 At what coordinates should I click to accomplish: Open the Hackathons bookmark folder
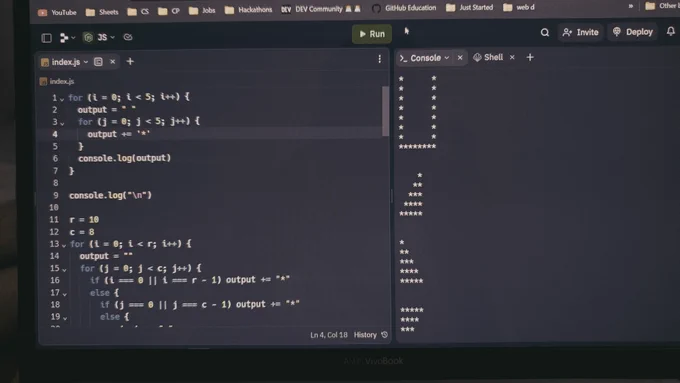click(x=248, y=10)
